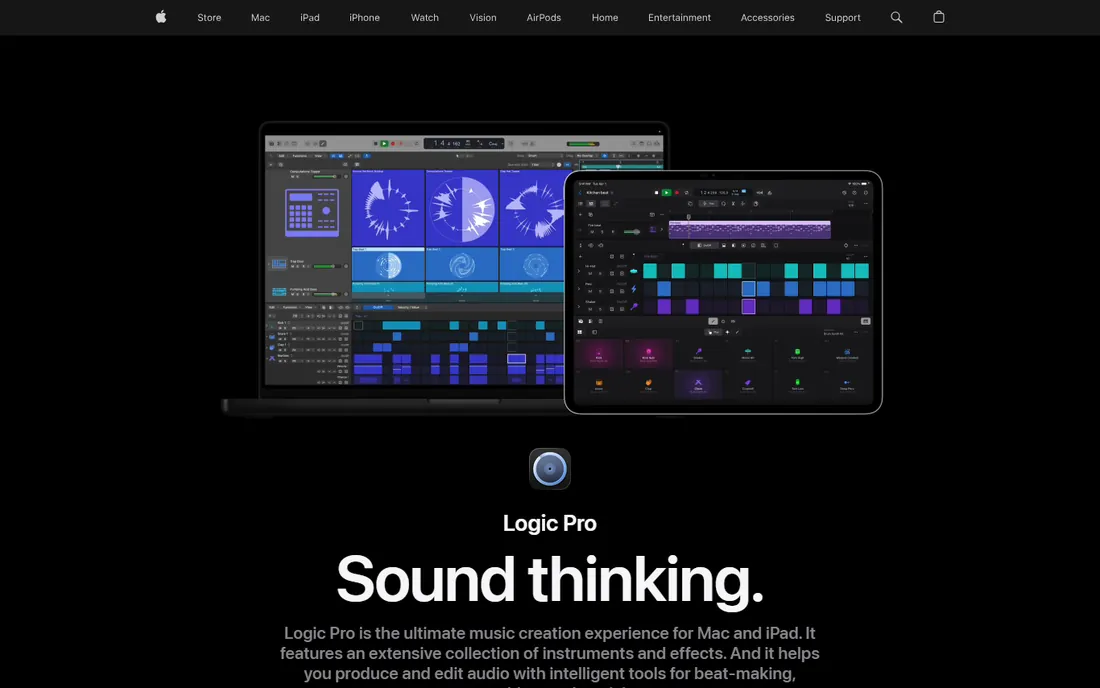Screen dimensions: 1100x688
Task: Go to the Watch section
Action: pos(424,18)
